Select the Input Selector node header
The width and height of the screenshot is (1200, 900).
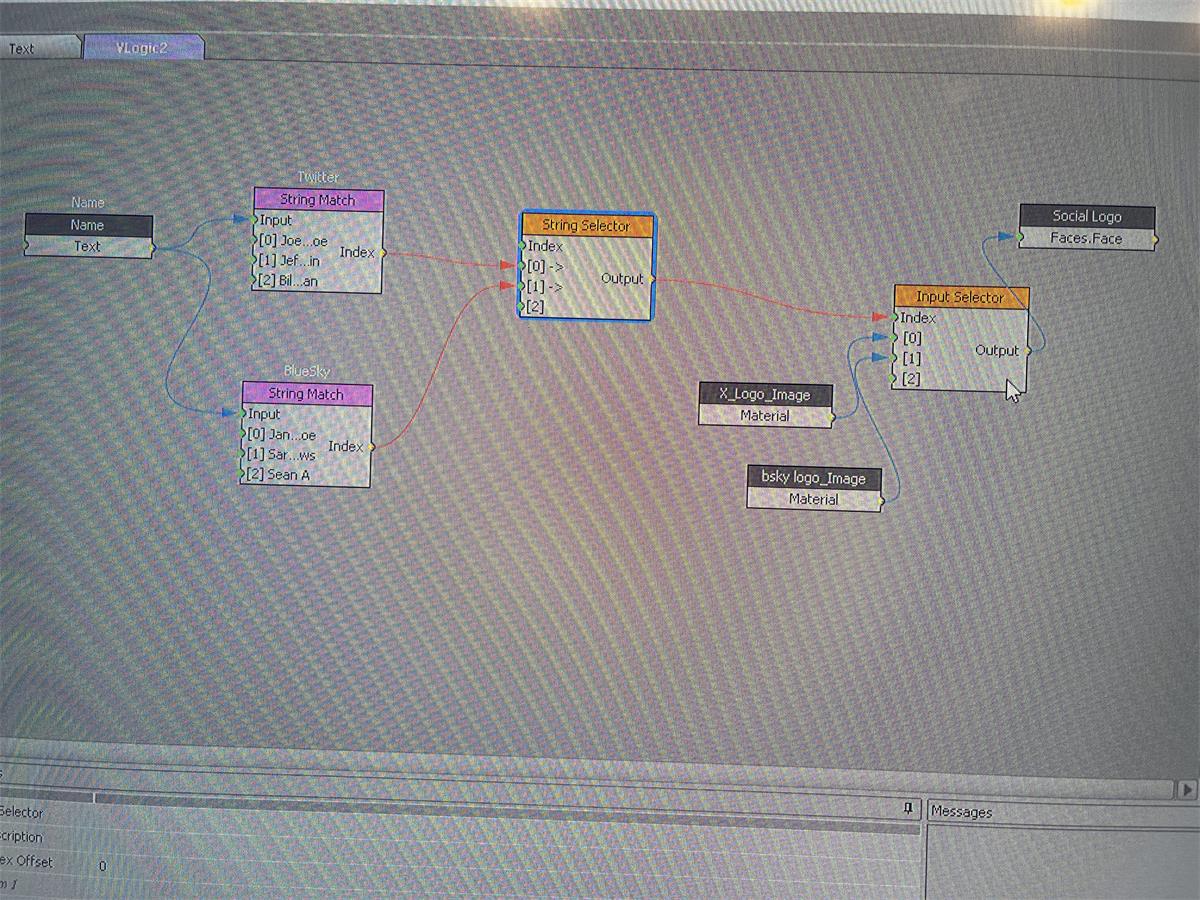click(x=960, y=297)
